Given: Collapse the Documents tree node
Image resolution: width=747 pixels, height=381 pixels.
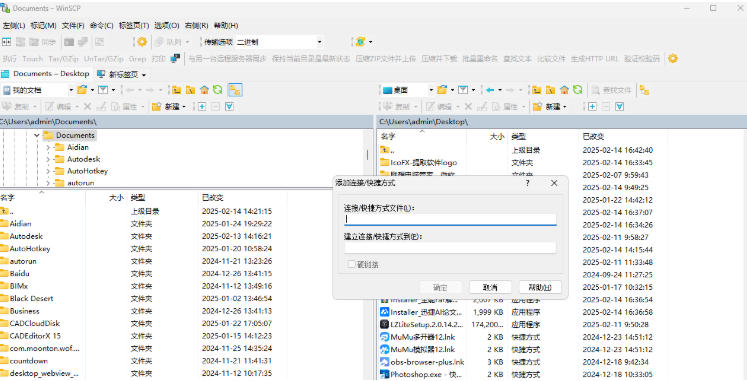Looking at the screenshot, I should tap(37, 135).
